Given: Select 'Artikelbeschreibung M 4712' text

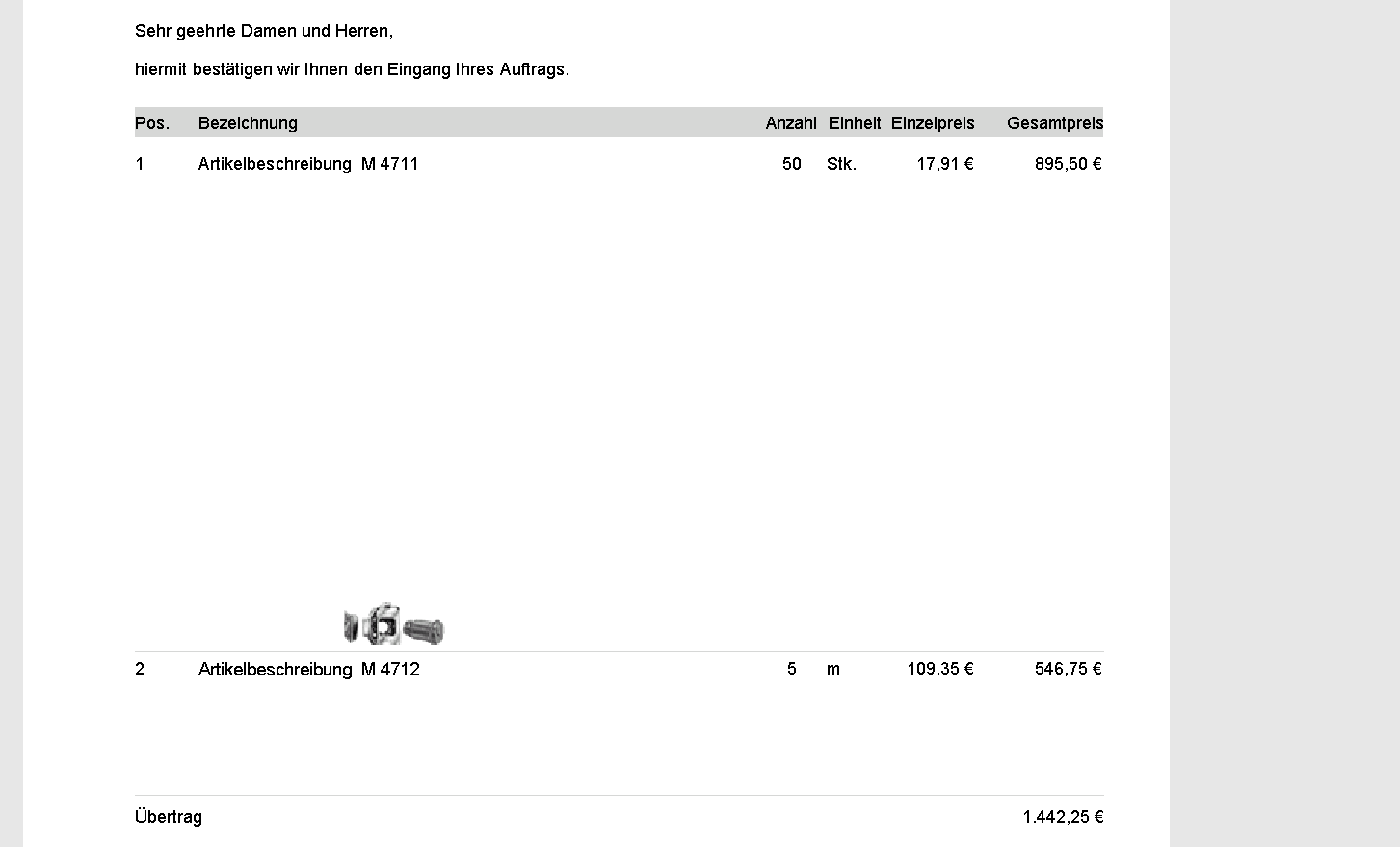Looking at the screenshot, I should pos(309,670).
